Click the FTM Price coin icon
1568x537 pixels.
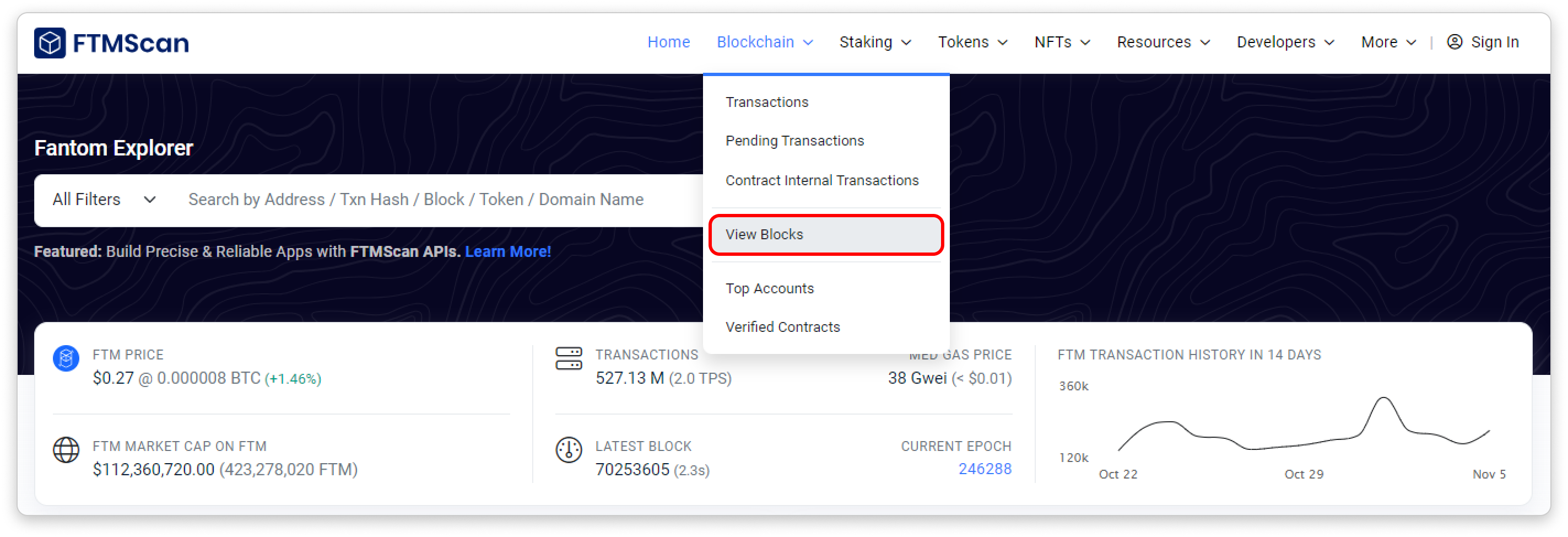point(66,358)
